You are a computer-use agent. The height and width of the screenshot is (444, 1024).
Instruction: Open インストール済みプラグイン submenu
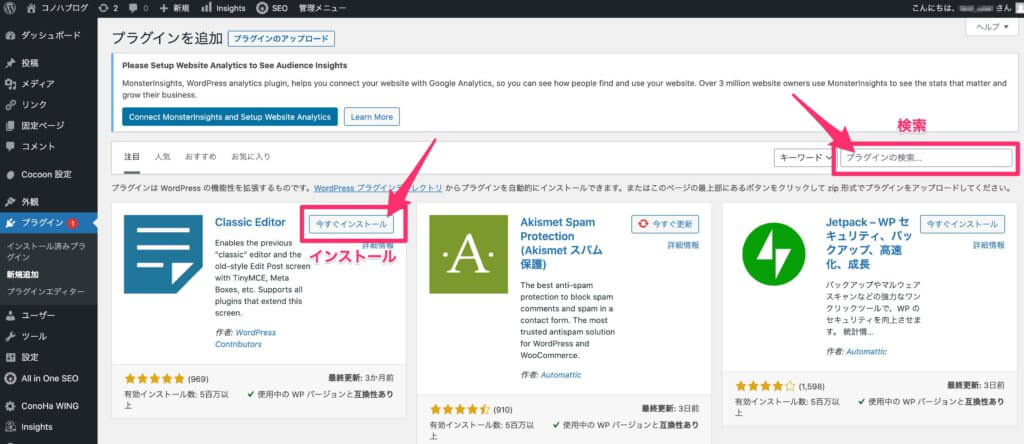[x=46, y=252]
